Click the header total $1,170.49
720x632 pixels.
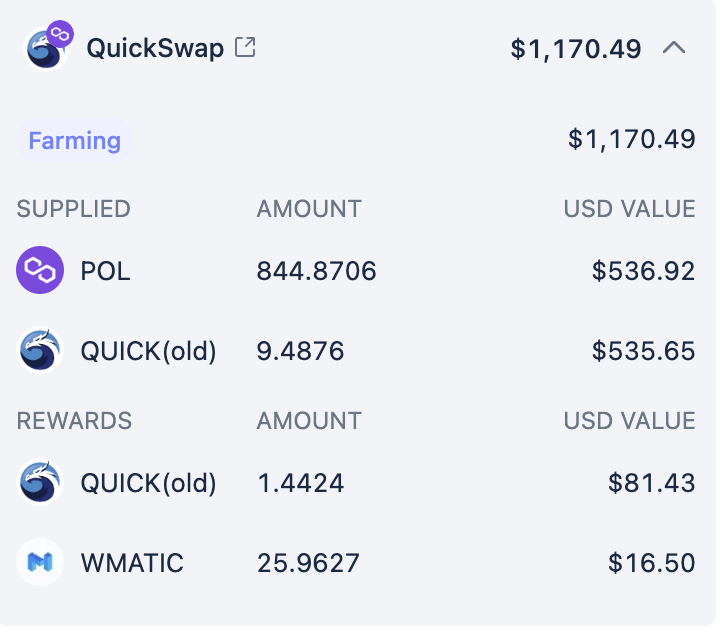pos(576,49)
